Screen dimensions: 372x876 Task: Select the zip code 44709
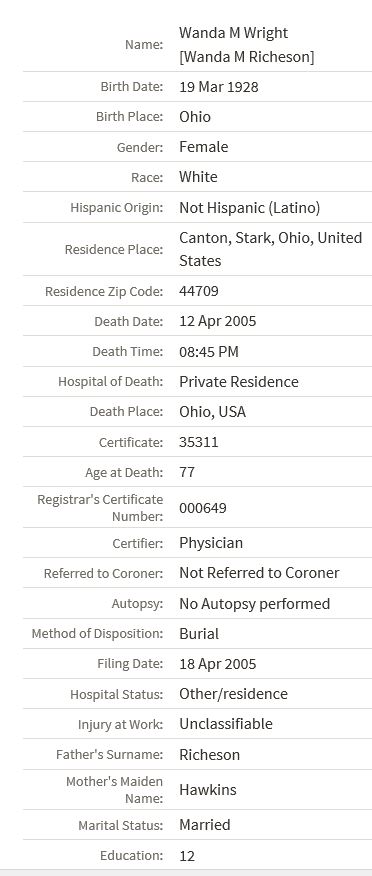199,291
